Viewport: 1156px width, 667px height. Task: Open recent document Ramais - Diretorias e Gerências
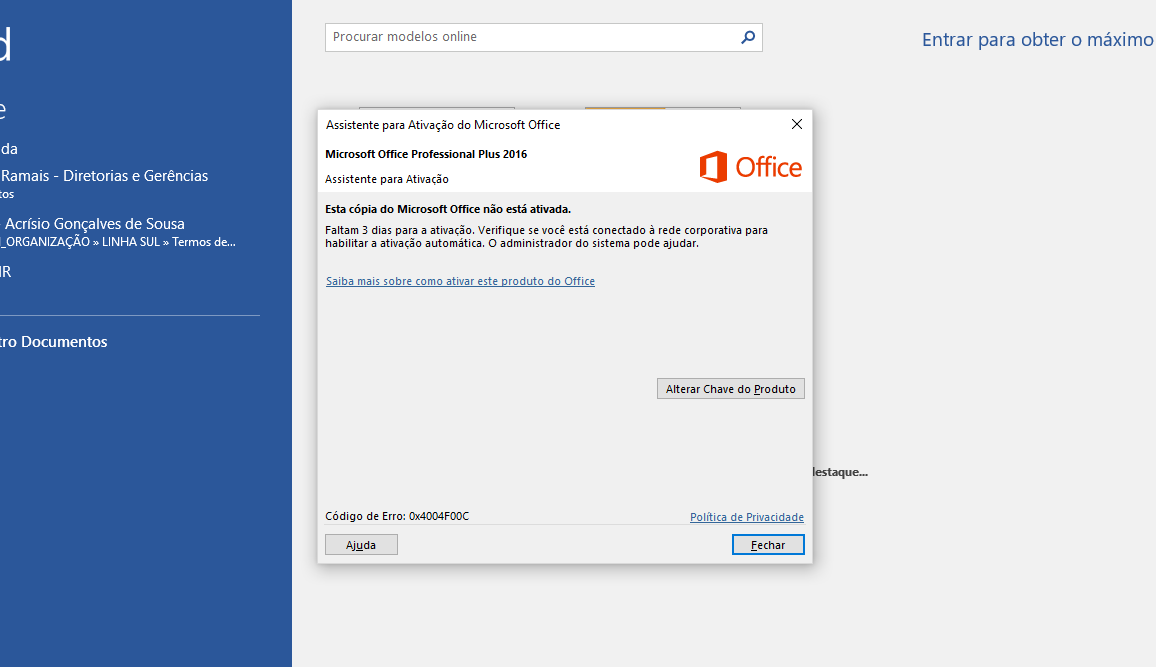pos(104,184)
